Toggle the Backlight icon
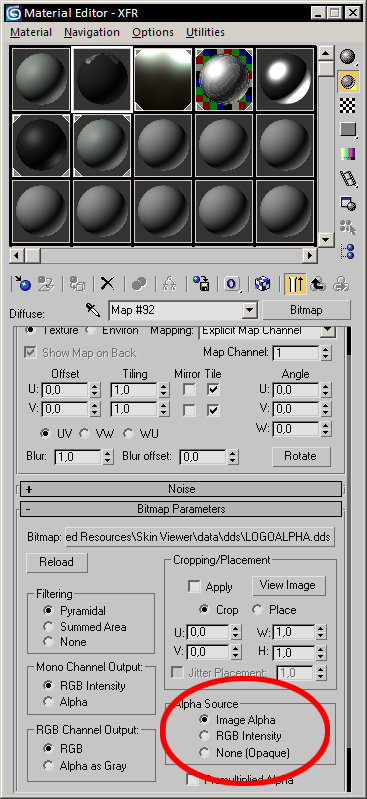This screenshot has width=367, height=799. tap(349, 81)
